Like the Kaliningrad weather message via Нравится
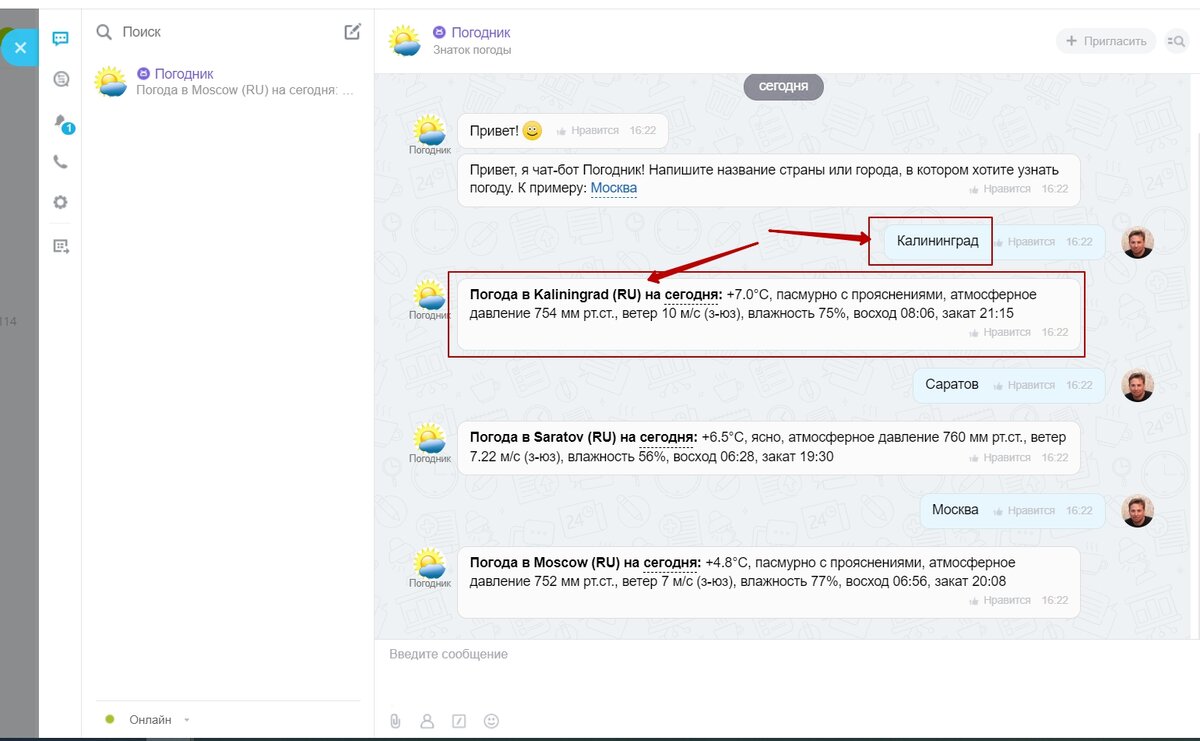 [x=1000, y=332]
